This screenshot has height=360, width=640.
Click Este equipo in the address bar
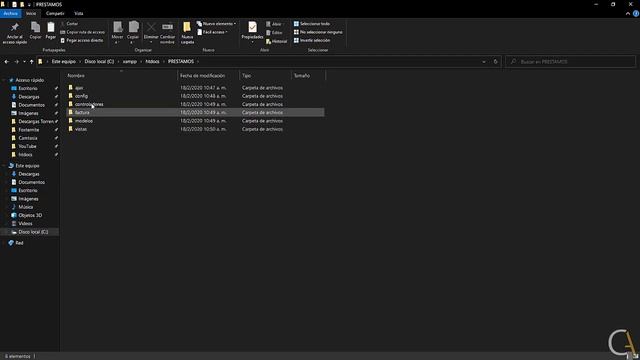coord(64,62)
